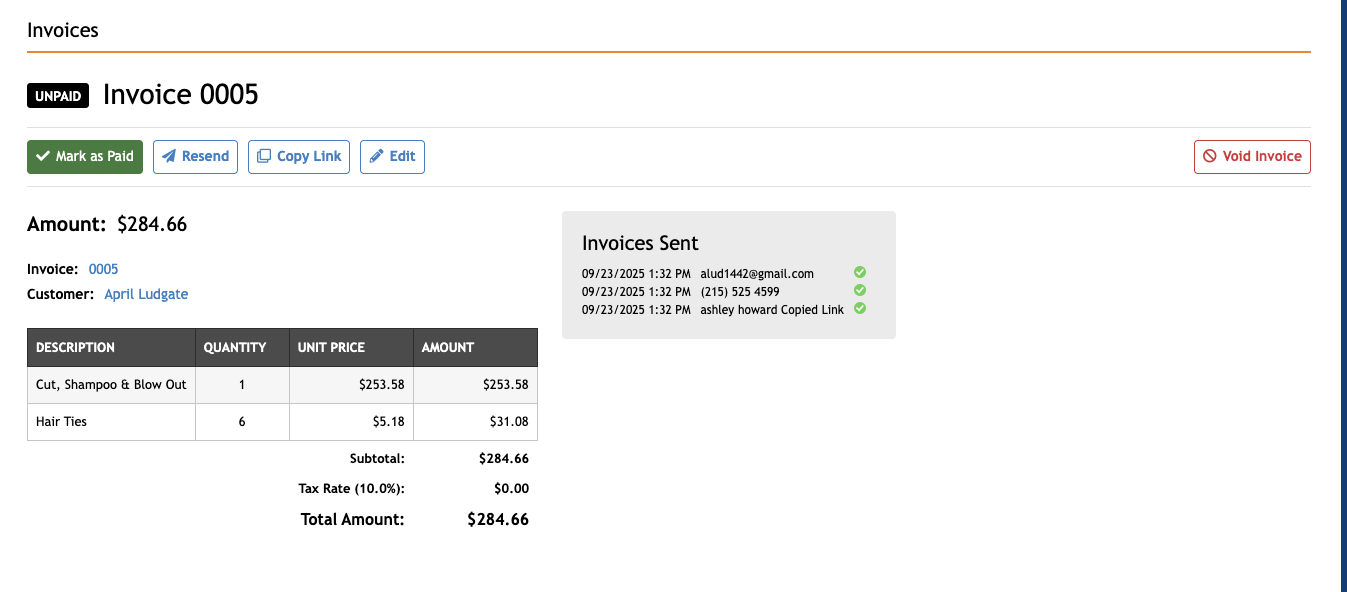Click the UNPAID status badge
The width and height of the screenshot is (1347, 592).
coord(58,96)
